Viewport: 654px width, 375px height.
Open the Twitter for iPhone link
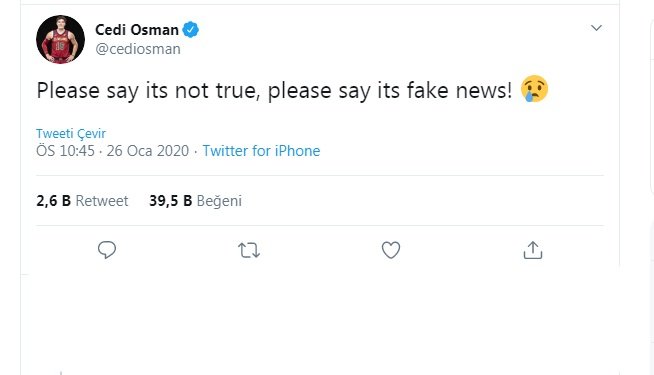pos(261,151)
